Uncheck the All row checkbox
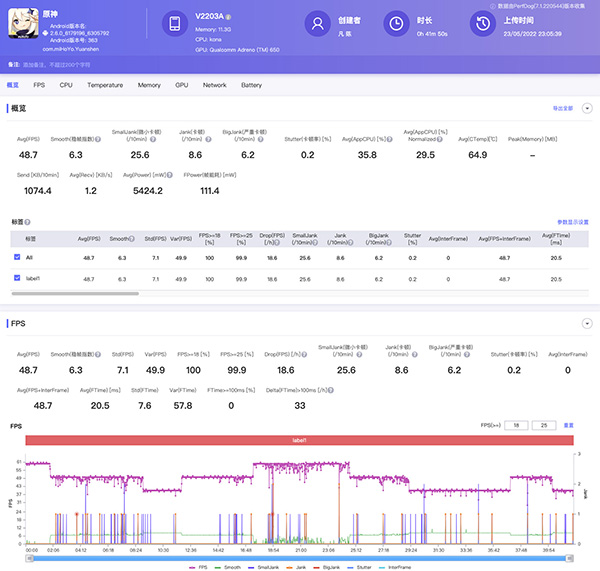The height and width of the screenshot is (571, 600). pos(17,257)
